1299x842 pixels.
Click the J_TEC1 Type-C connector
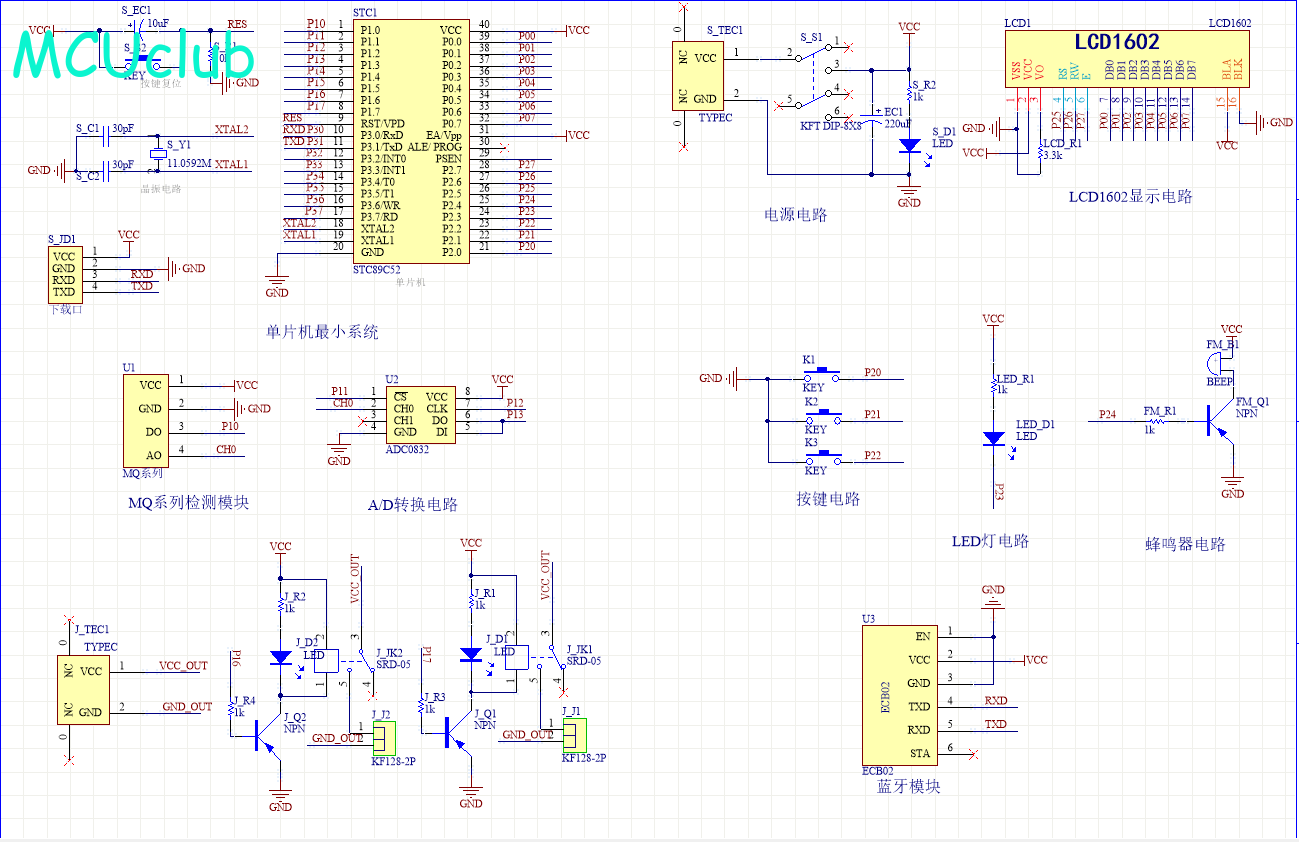click(84, 690)
